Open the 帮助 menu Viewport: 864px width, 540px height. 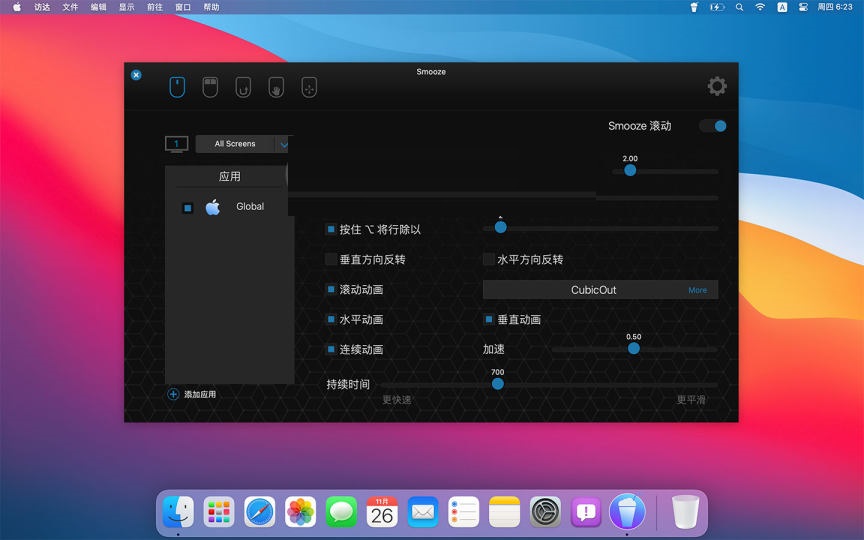coord(212,7)
